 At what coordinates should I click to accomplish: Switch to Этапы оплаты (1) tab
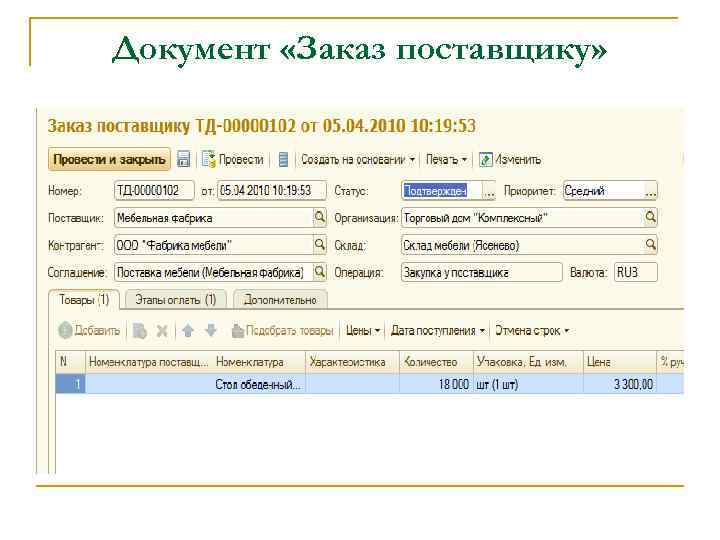click(x=175, y=300)
